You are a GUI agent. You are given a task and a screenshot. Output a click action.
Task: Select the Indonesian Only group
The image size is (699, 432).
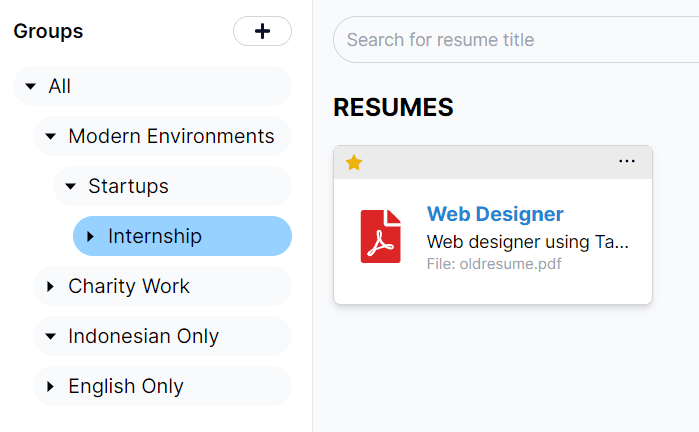tap(162, 336)
